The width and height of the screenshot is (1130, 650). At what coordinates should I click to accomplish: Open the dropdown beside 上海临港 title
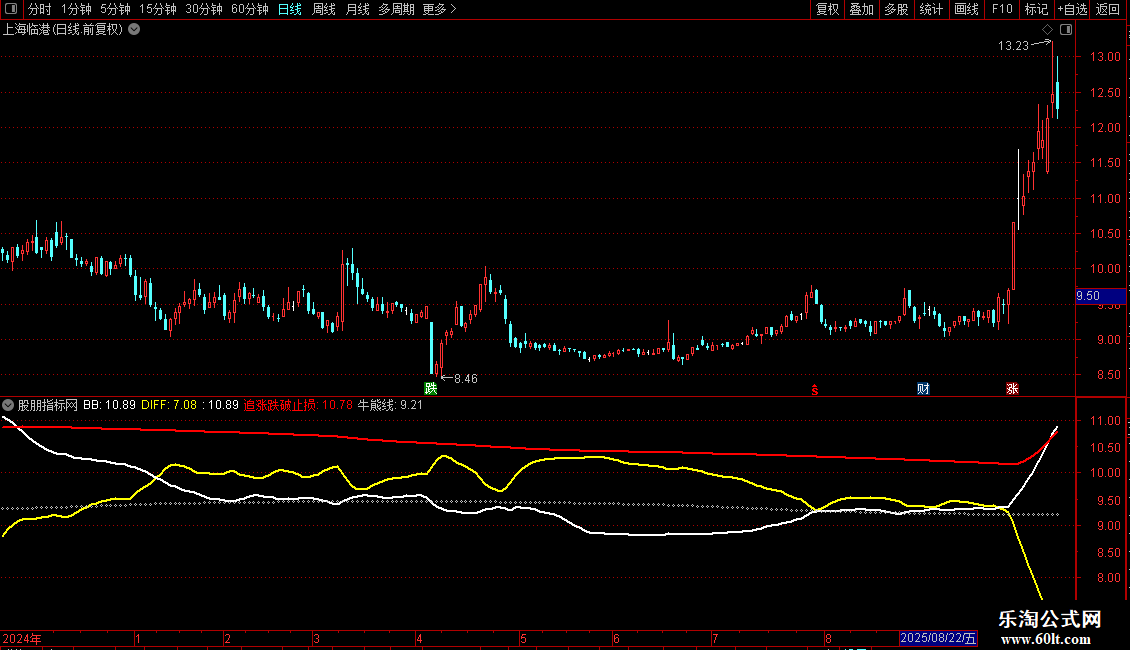click(x=134, y=30)
